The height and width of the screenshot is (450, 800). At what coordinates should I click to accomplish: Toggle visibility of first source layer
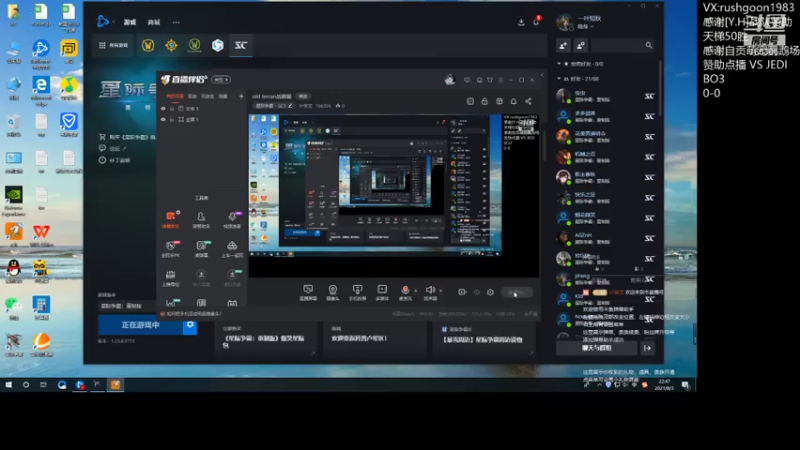[163, 109]
